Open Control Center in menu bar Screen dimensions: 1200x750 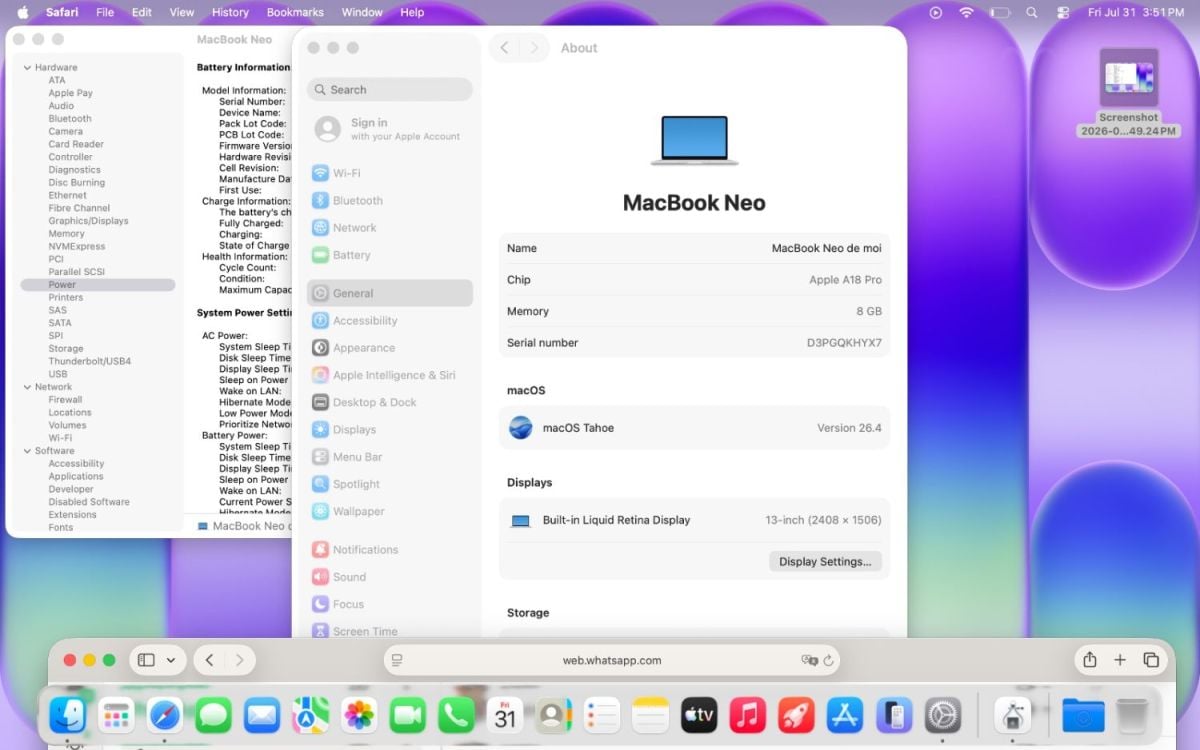click(1062, 13)
